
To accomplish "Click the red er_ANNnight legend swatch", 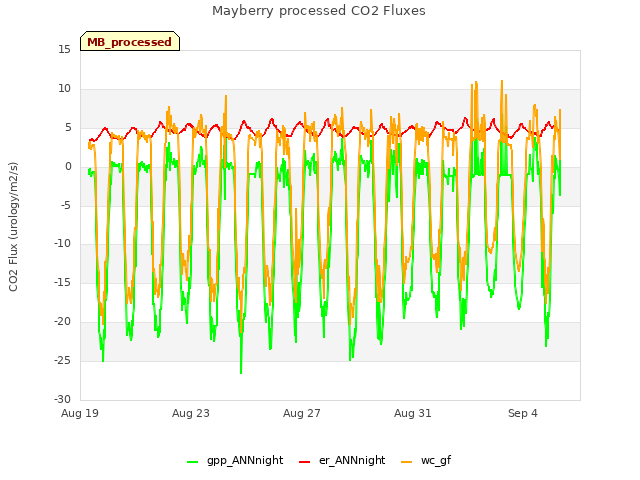I will (x=304, y=462).
